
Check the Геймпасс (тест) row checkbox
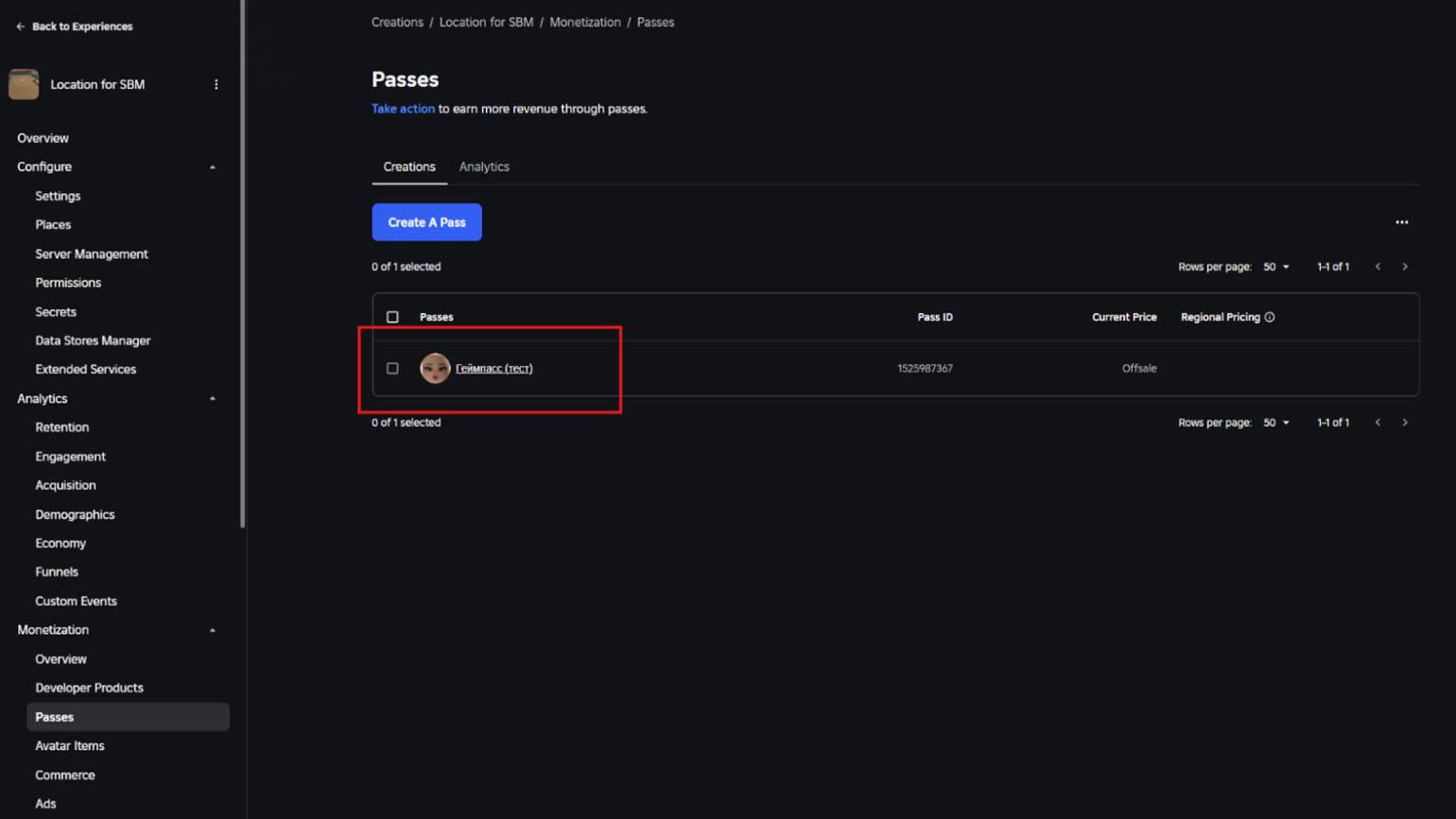[392, 368]
